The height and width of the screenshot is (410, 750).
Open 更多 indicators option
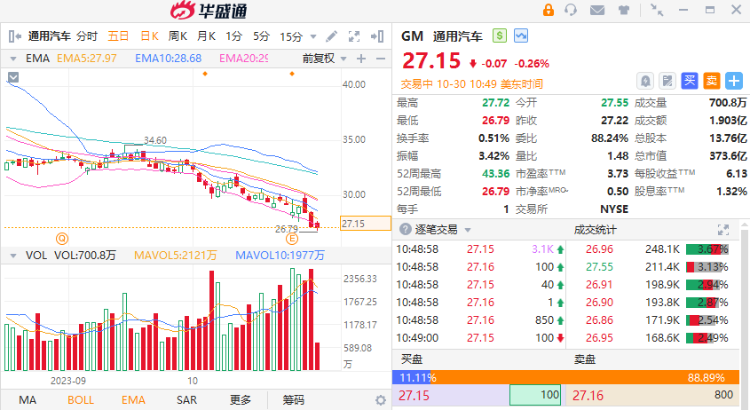240,400
